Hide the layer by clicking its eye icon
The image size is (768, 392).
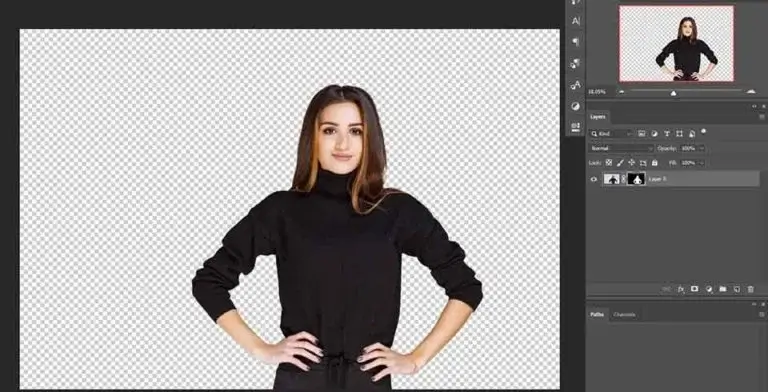(594, 179)
